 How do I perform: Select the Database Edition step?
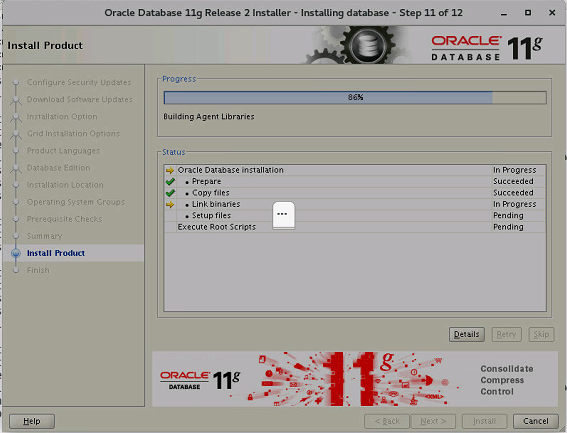click(x=59, y=168)
